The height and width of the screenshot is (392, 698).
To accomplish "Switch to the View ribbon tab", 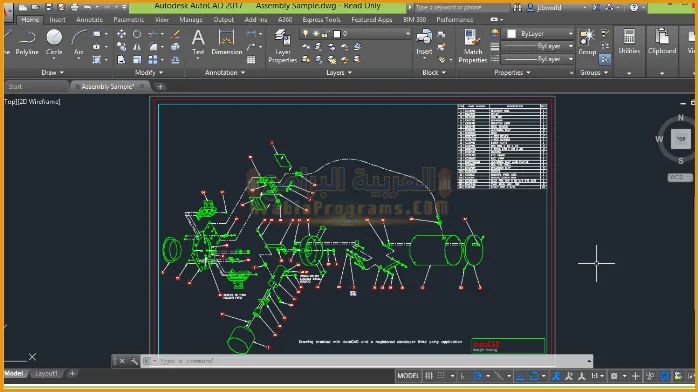I will (162, 20).
